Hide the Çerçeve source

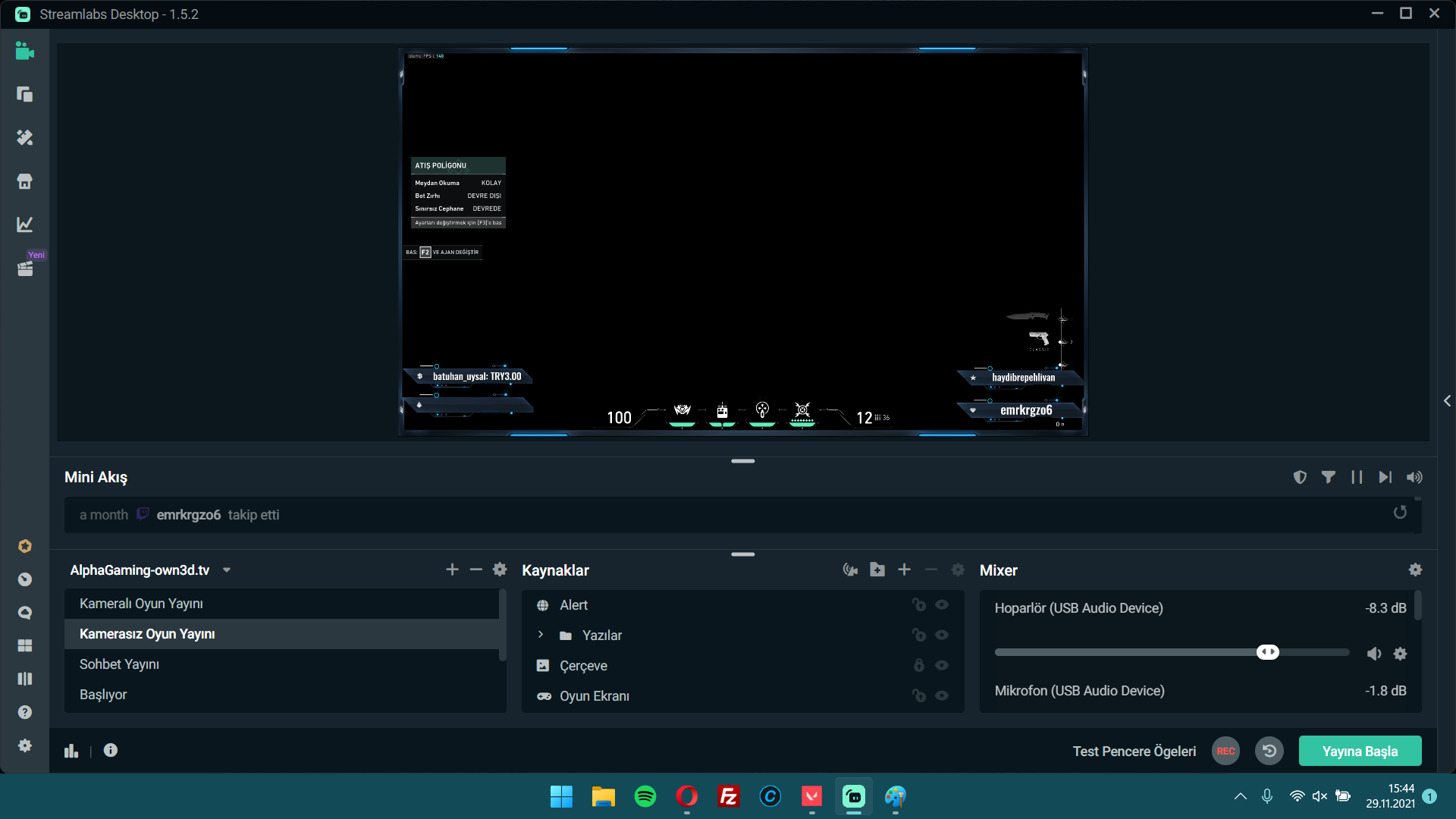tap(942, 665)
